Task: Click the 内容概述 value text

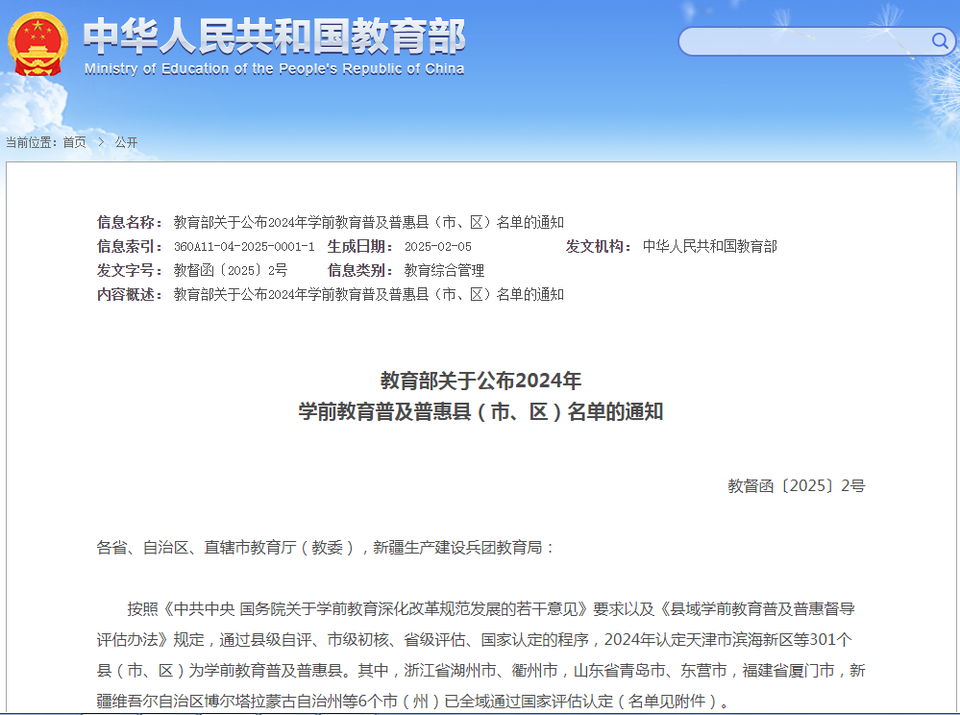Action: coord(369,294)
